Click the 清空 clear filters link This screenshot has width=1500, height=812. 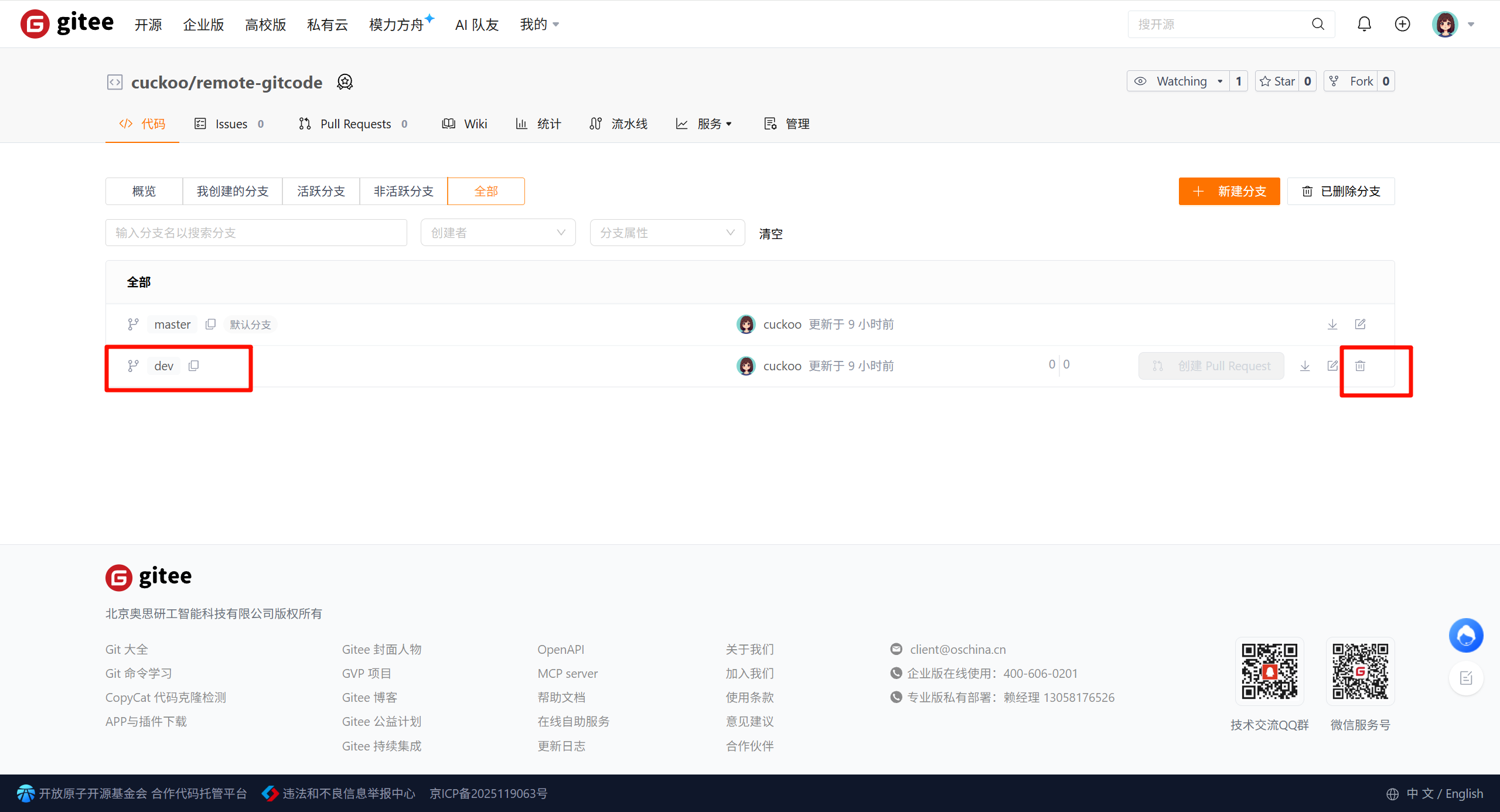(x=771, y=234)
